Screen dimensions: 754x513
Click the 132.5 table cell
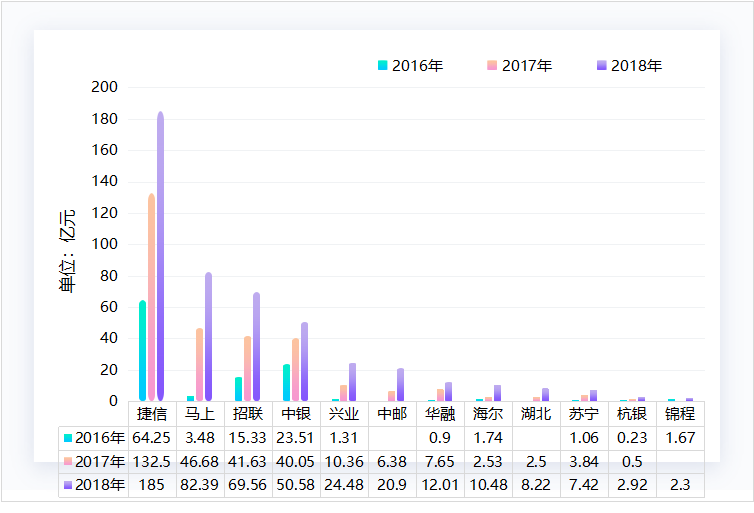pos(152,462)
